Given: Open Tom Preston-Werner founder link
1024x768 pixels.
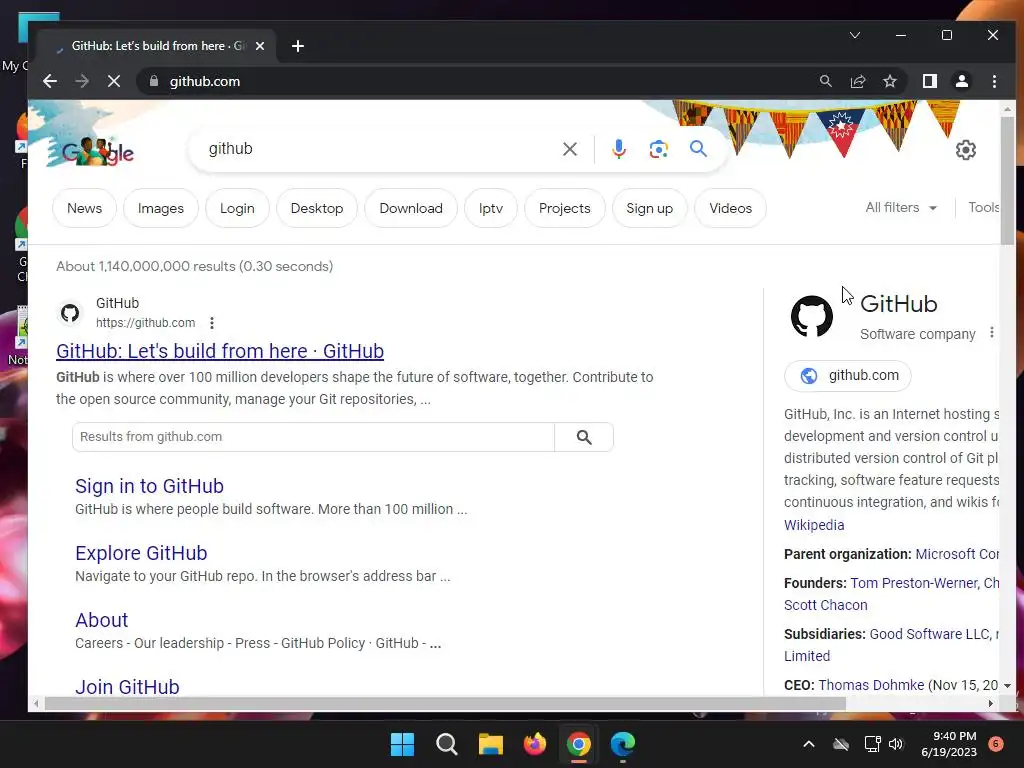Looking at the screenshot, I should click(914, 583).
